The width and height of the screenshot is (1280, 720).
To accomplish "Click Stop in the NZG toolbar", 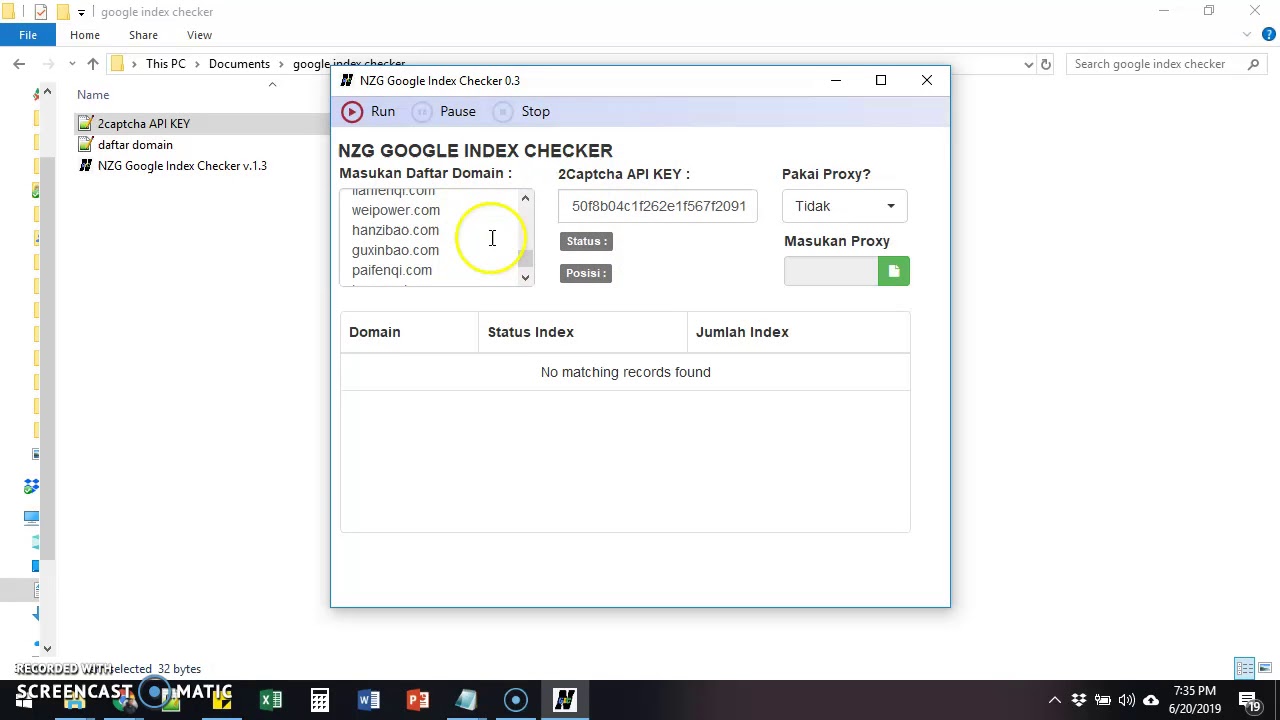I will 522,111.
